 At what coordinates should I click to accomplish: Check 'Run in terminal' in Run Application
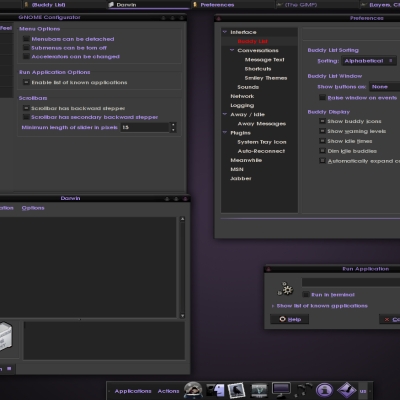306,294
